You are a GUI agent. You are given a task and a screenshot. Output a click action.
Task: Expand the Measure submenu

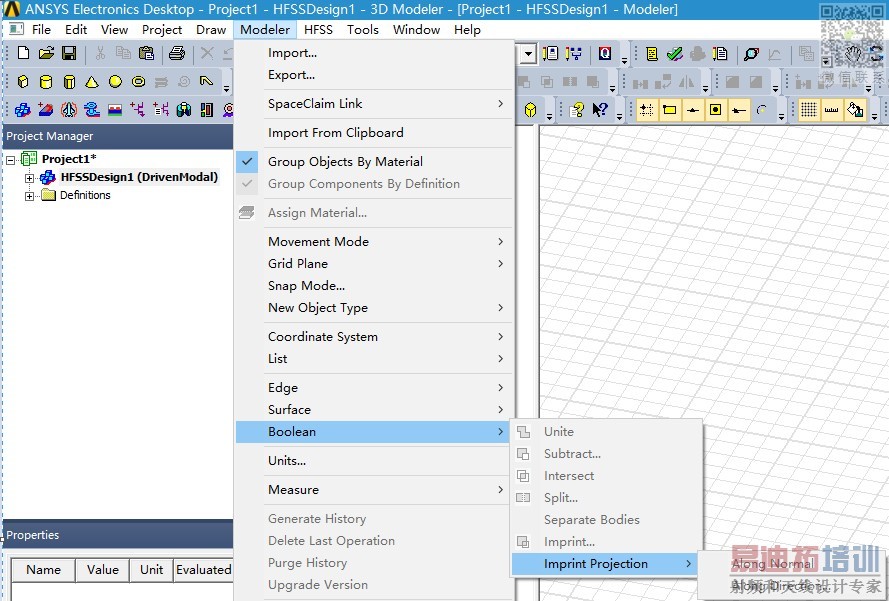tap(374, 490)
